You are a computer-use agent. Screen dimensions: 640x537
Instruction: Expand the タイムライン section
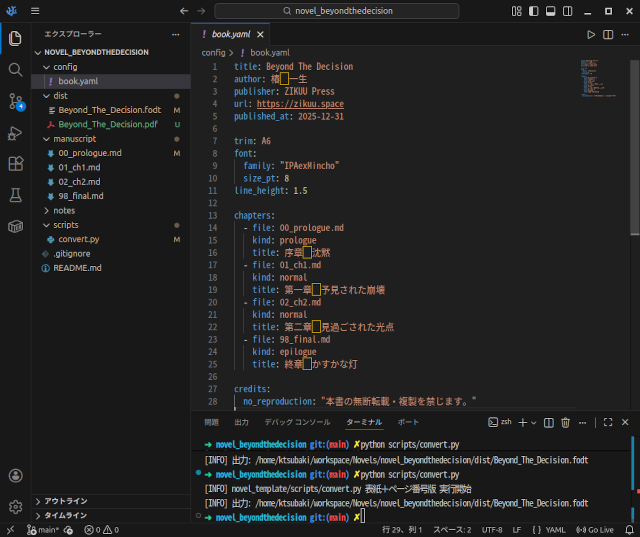(x=65, y=515)
